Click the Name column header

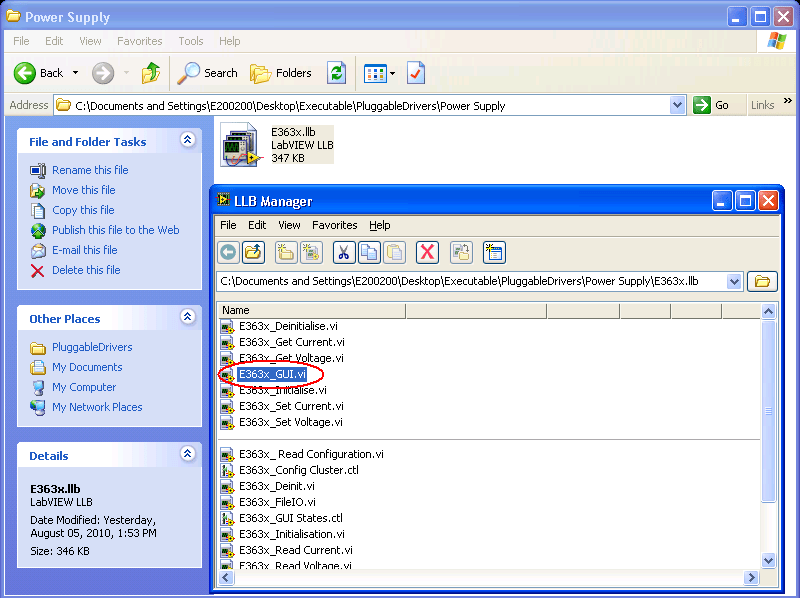(311, 310)
